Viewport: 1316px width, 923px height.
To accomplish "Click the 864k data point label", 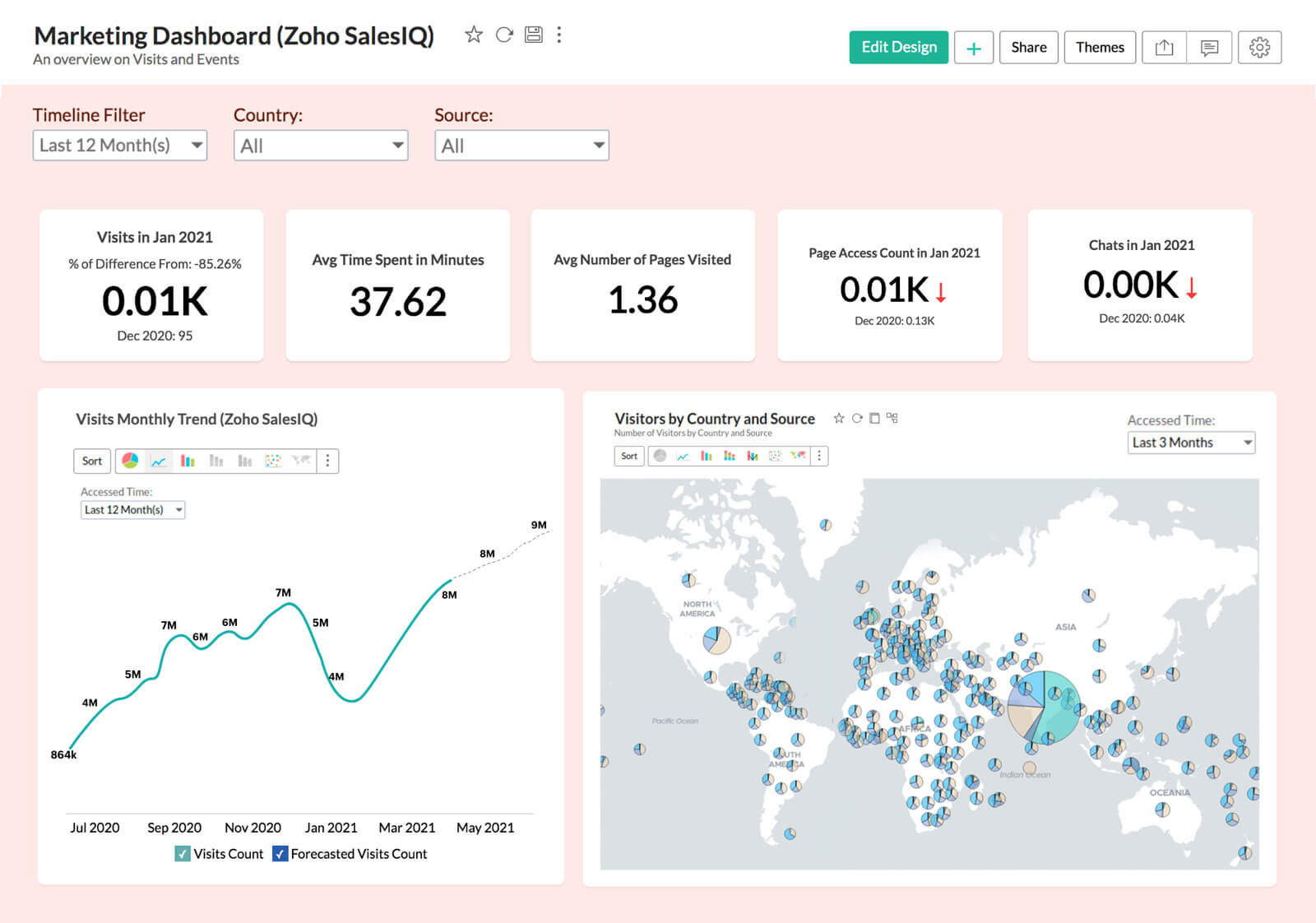I will [63, 754].
